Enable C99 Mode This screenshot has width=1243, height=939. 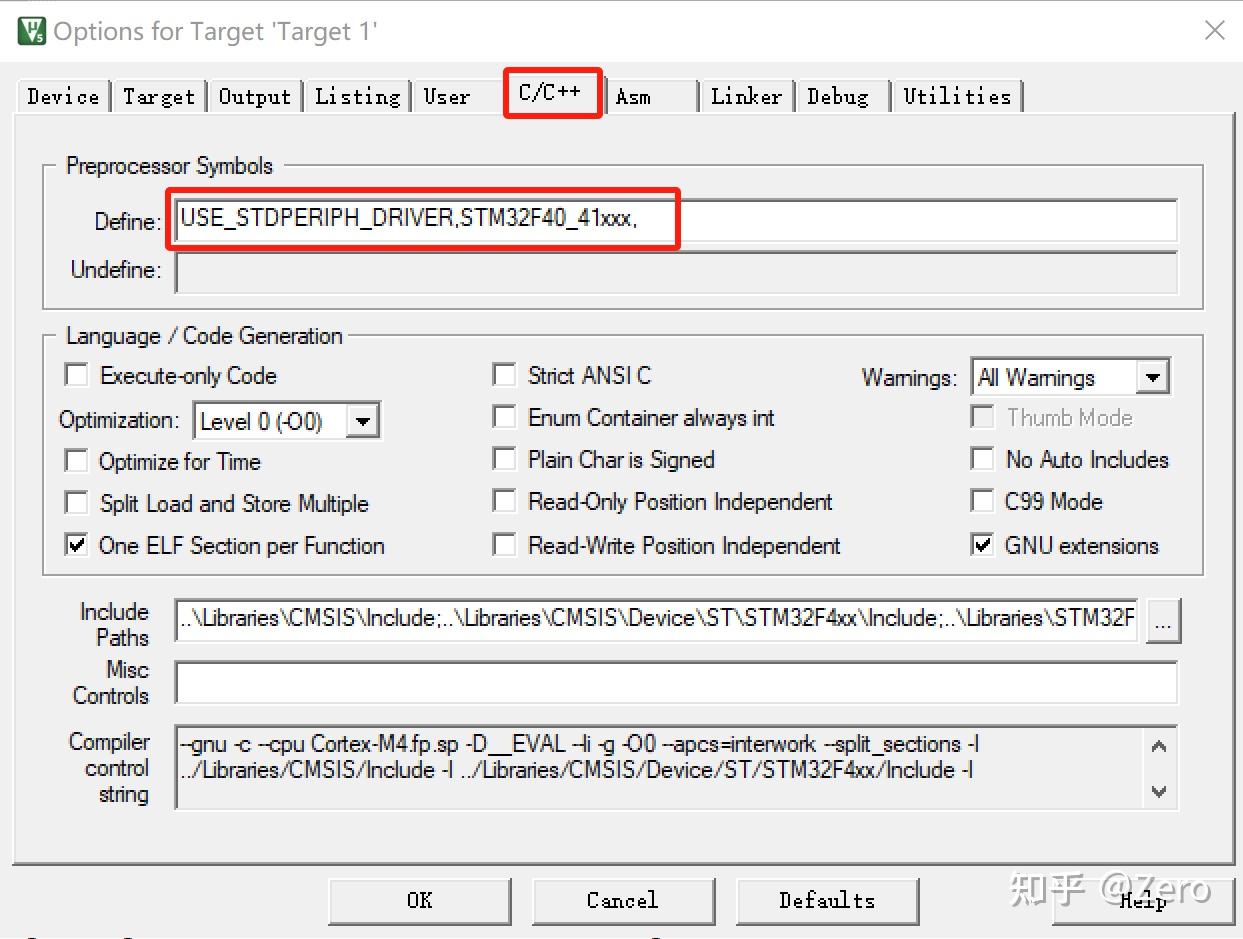click(x=983, y=502)
